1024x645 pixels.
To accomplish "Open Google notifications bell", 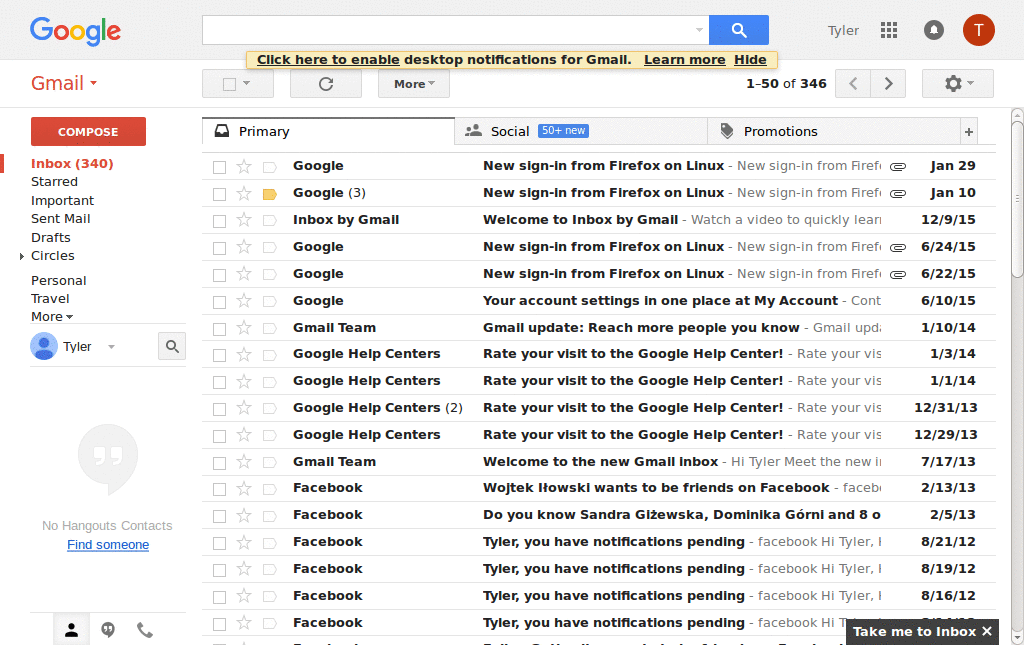I will [934, 30].
